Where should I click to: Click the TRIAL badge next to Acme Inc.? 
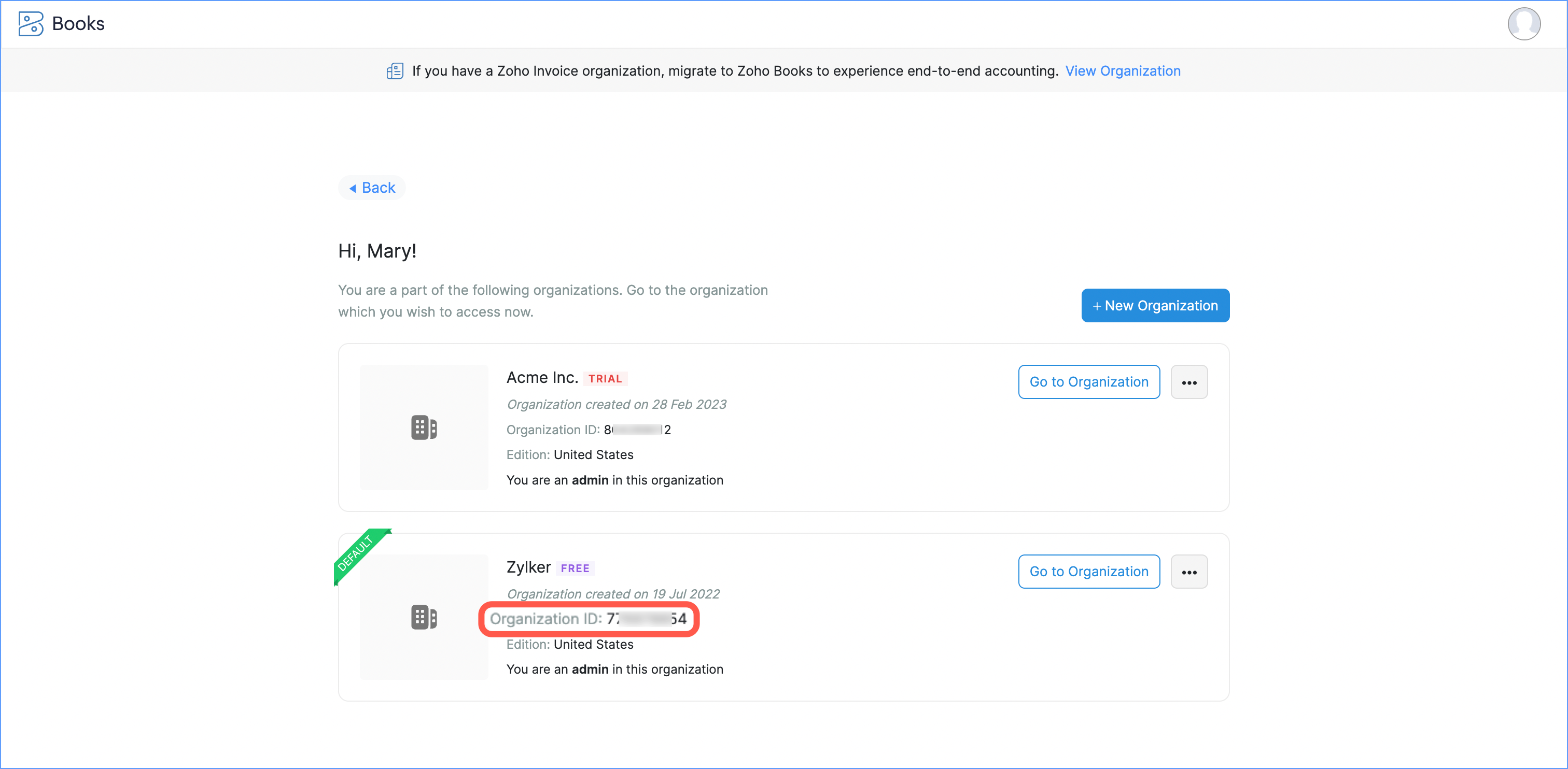click(605, 379)
